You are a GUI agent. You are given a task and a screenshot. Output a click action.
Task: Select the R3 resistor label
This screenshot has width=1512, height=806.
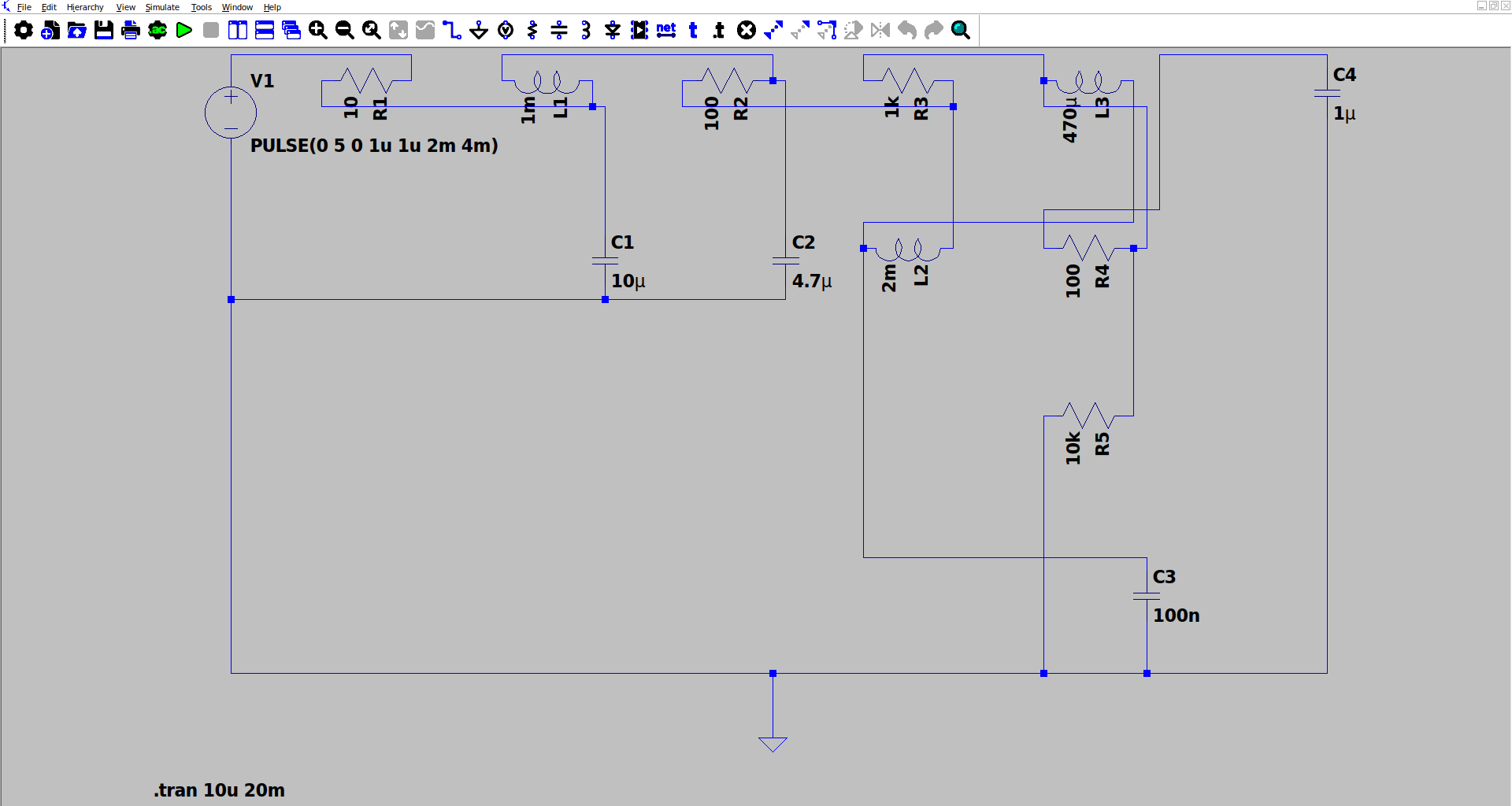[921, 109]
